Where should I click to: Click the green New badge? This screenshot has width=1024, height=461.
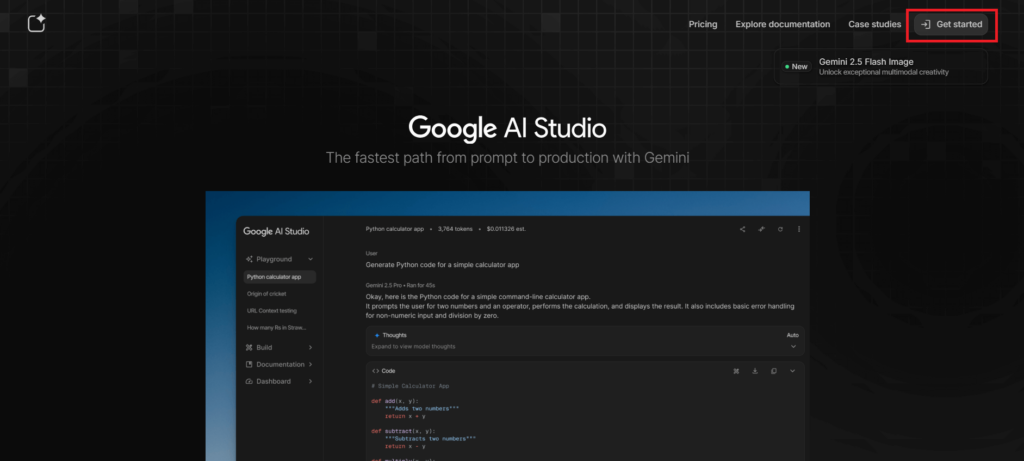796,67
